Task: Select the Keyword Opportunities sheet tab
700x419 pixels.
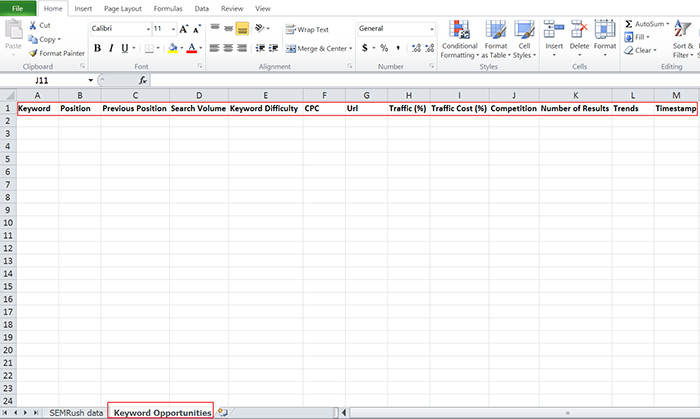Action: point(162,413)
